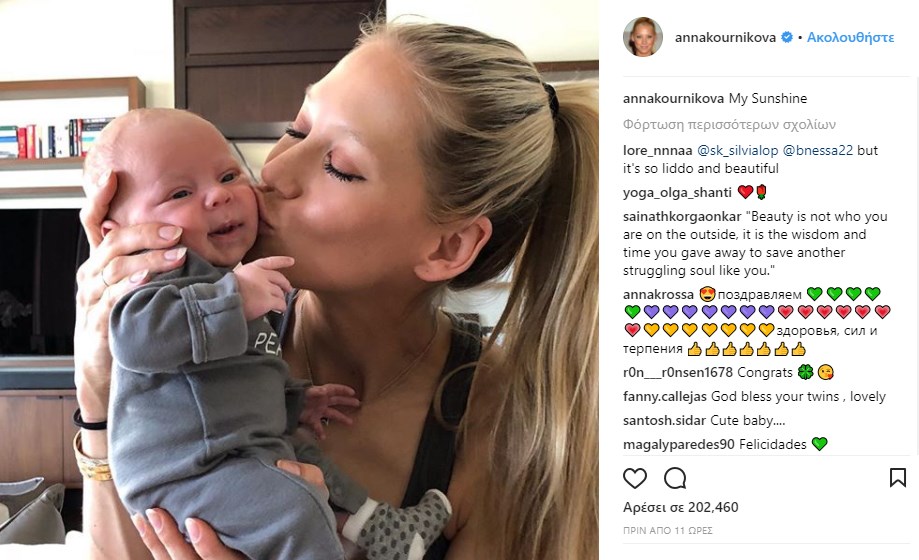Open the annakournikova username in the caption
This screenshot has width=919, height=560.
click(673, 98)
